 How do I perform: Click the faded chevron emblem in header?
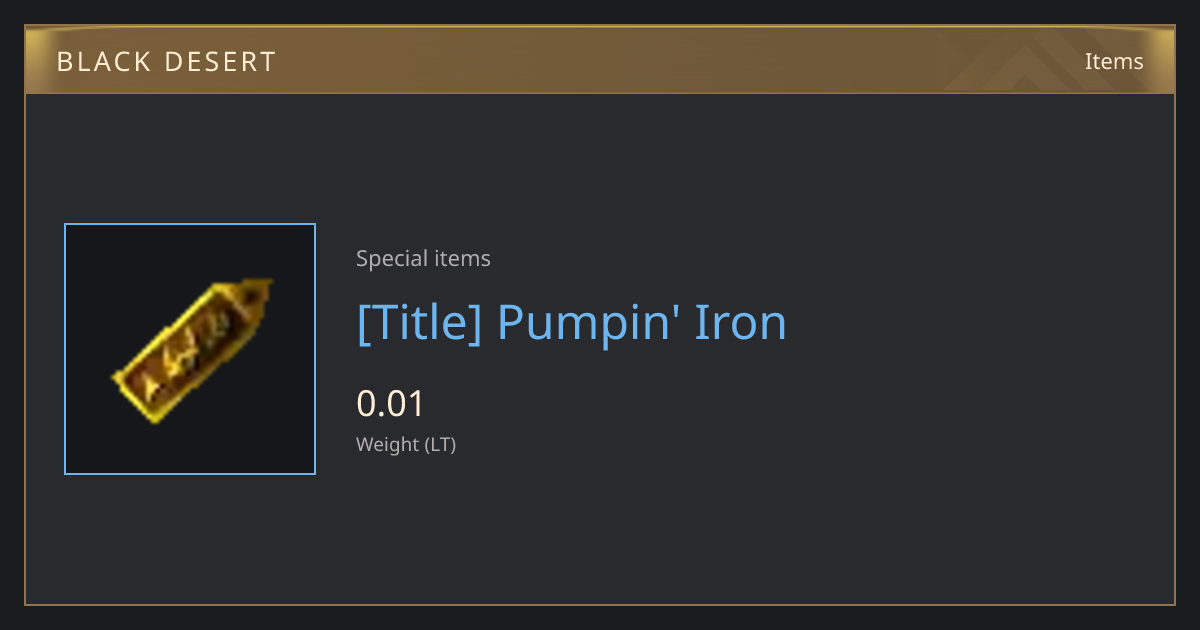(1040, 60)
